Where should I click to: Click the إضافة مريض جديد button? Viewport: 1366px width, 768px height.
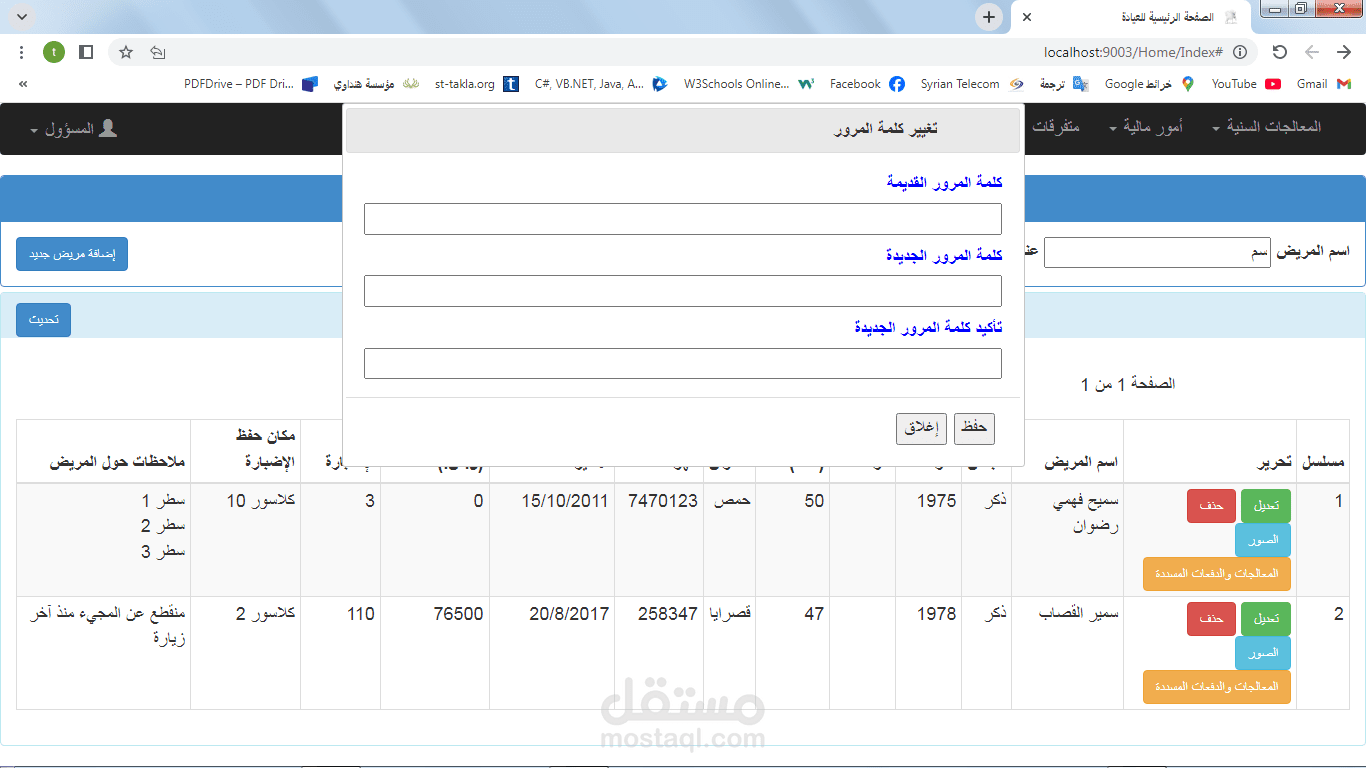(x=72, y=254)
